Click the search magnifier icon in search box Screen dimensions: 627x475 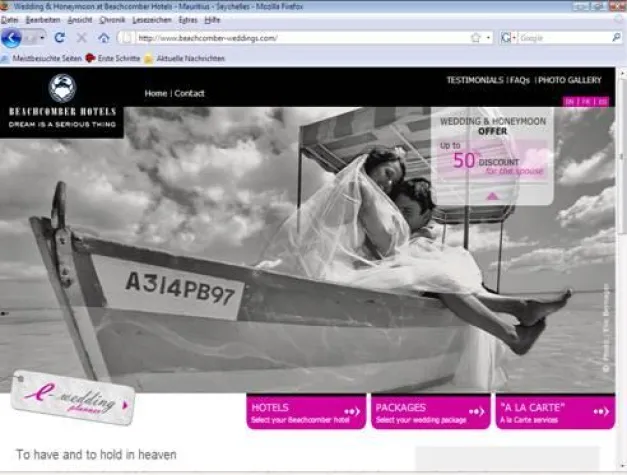point(615,38)
